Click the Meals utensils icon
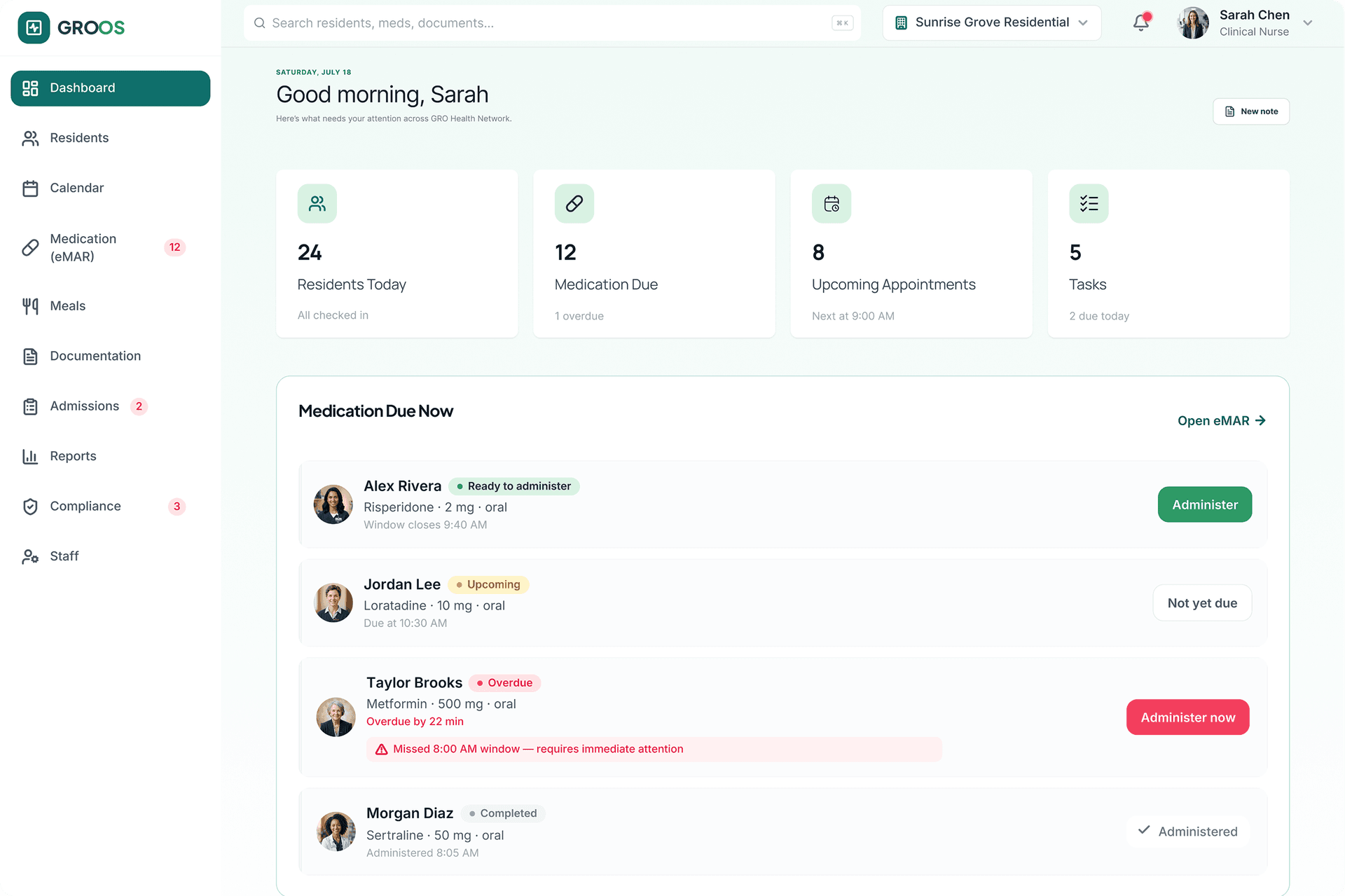Screen dimensions: 1345x896 pyautogui.click(x=30, y=306)
